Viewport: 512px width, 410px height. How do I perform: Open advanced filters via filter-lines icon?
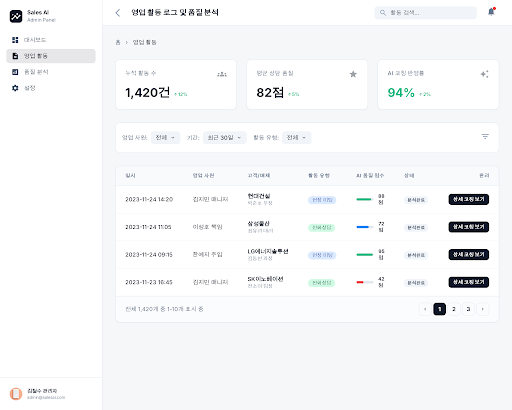coord(485,136)
